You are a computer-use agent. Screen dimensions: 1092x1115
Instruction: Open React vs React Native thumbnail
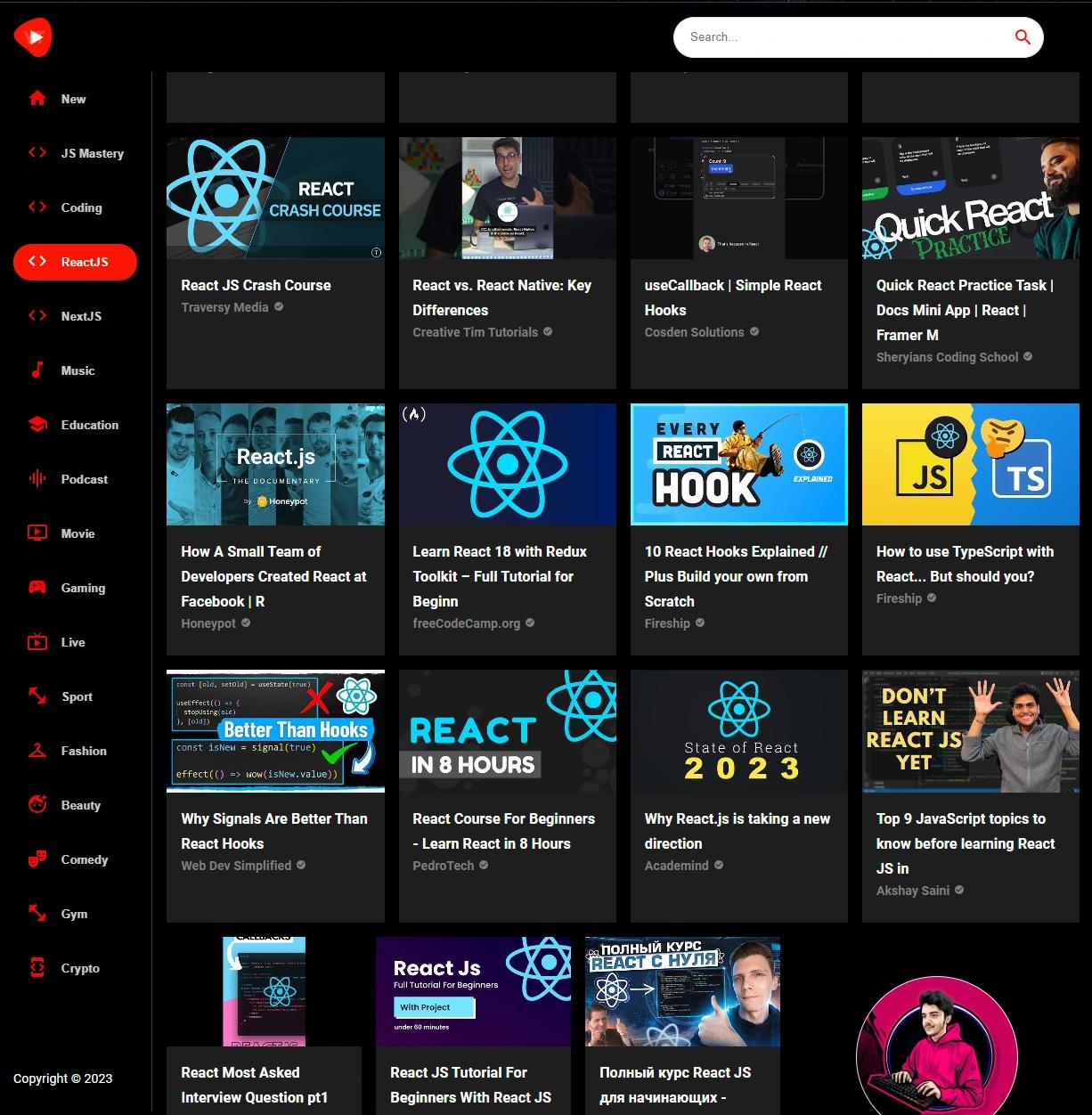click(507, 198)
